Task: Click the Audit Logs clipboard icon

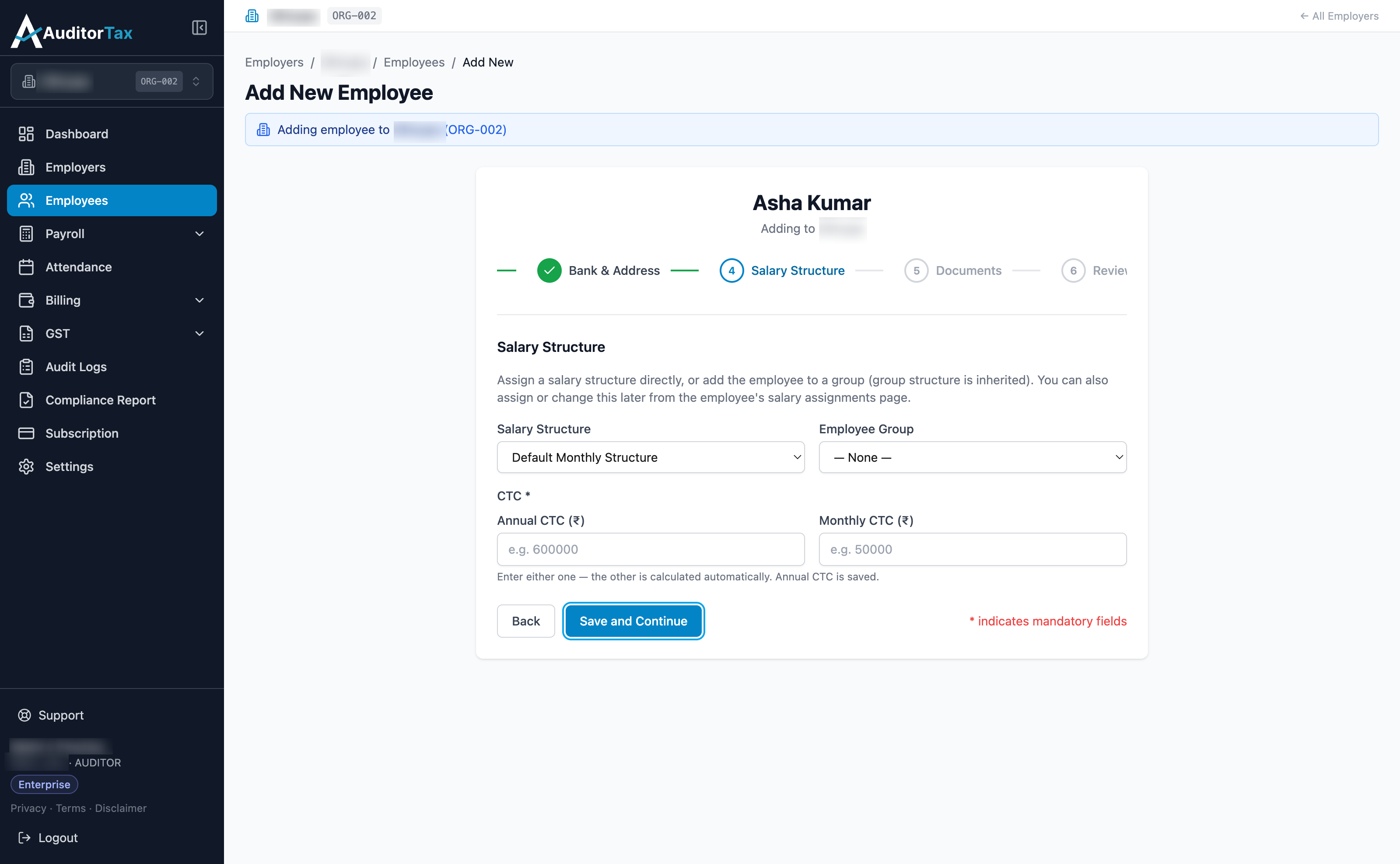Action: [26, 366]
